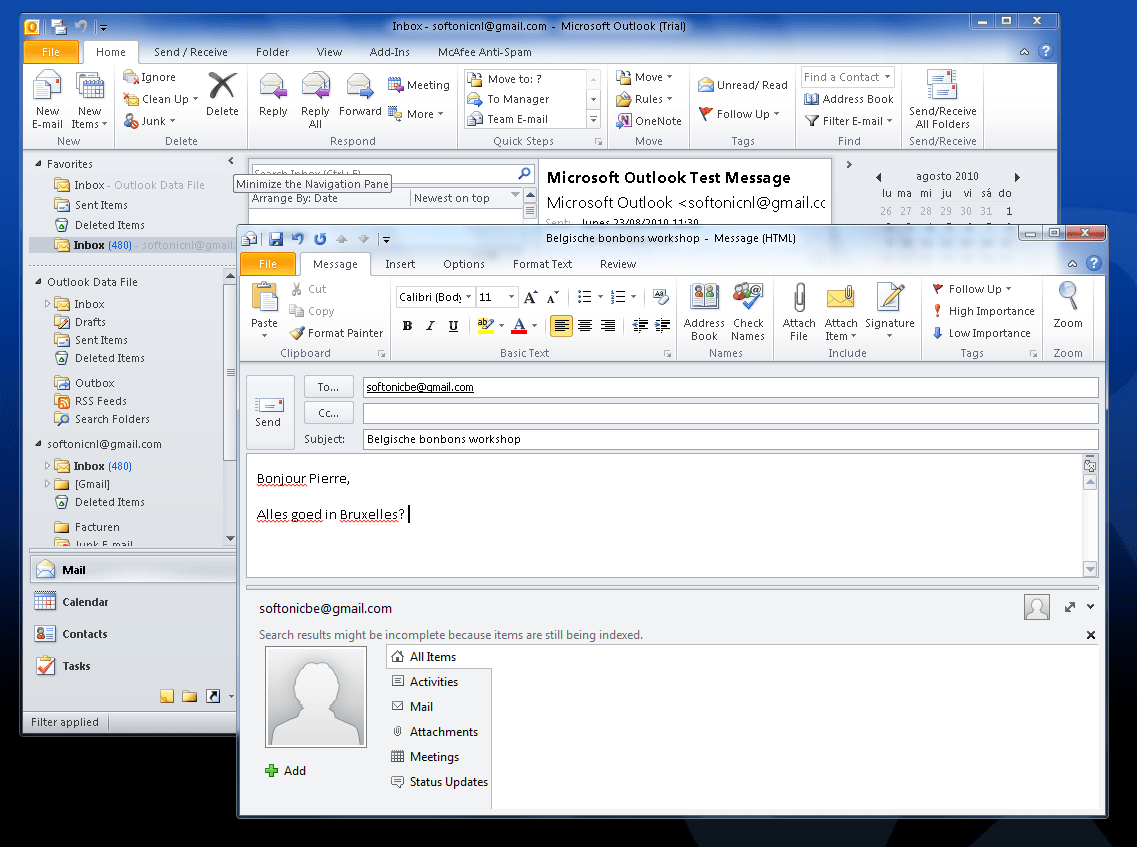Viewport: 1137px width, 847px height.
Task: Open OneNote from Move group
Action: [x=649, y=121]
